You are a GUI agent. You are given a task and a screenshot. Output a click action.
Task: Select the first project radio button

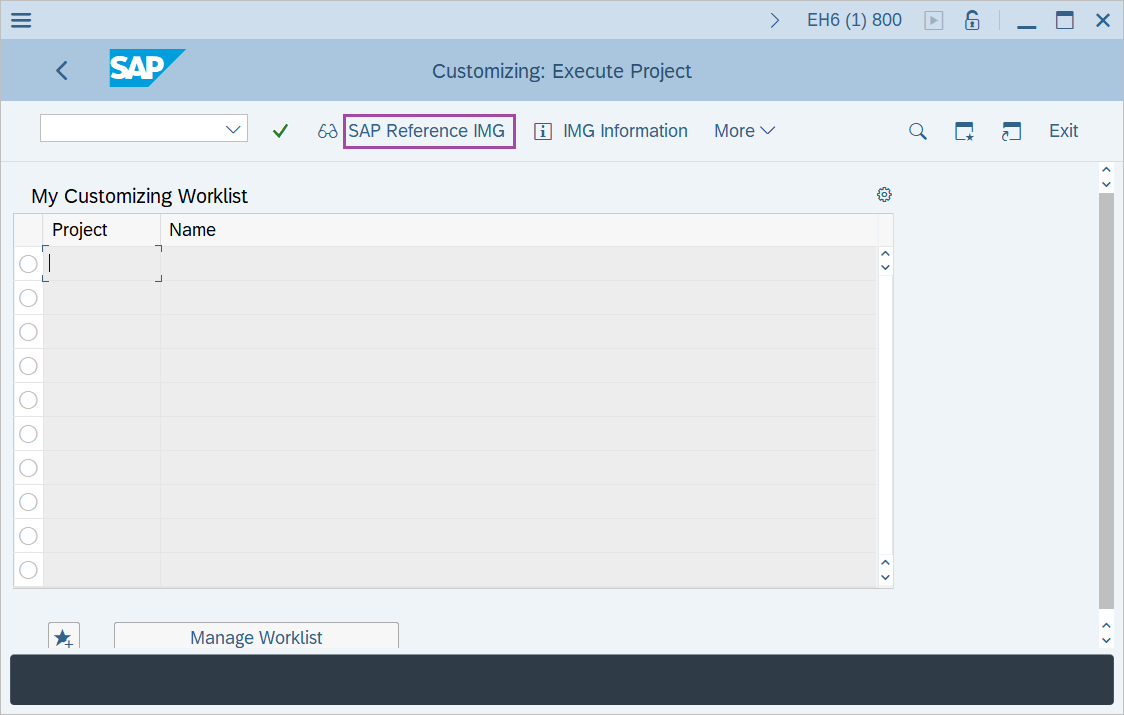[28, 263]
